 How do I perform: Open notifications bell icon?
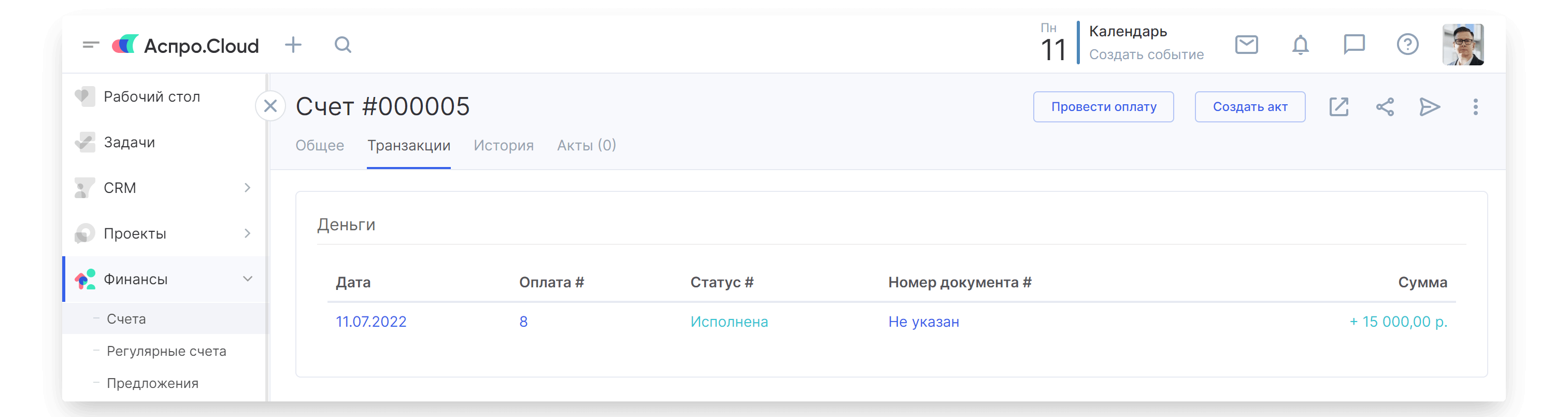1300,45
